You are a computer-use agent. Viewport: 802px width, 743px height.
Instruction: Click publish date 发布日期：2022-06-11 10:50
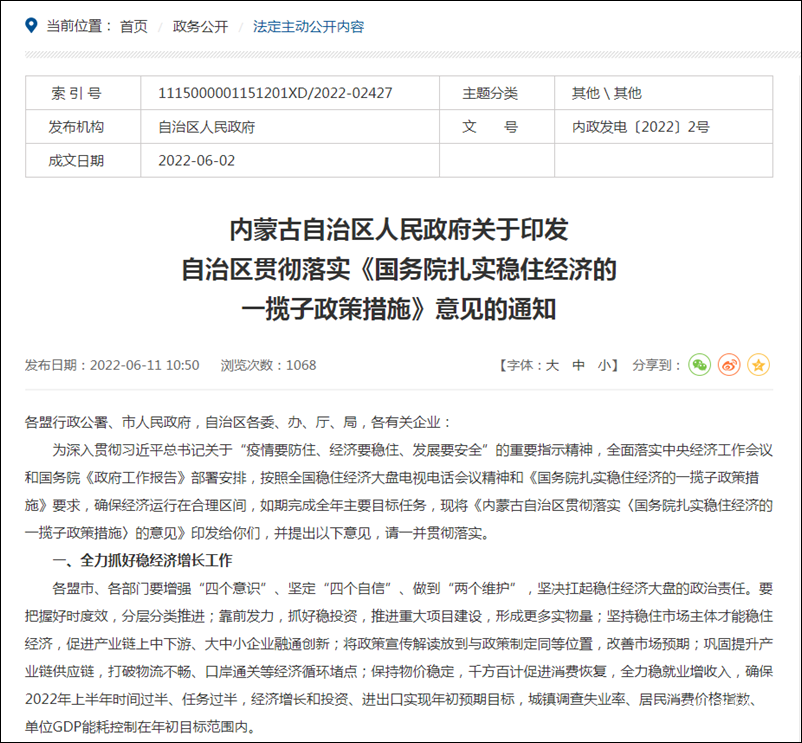pos(112,365)
